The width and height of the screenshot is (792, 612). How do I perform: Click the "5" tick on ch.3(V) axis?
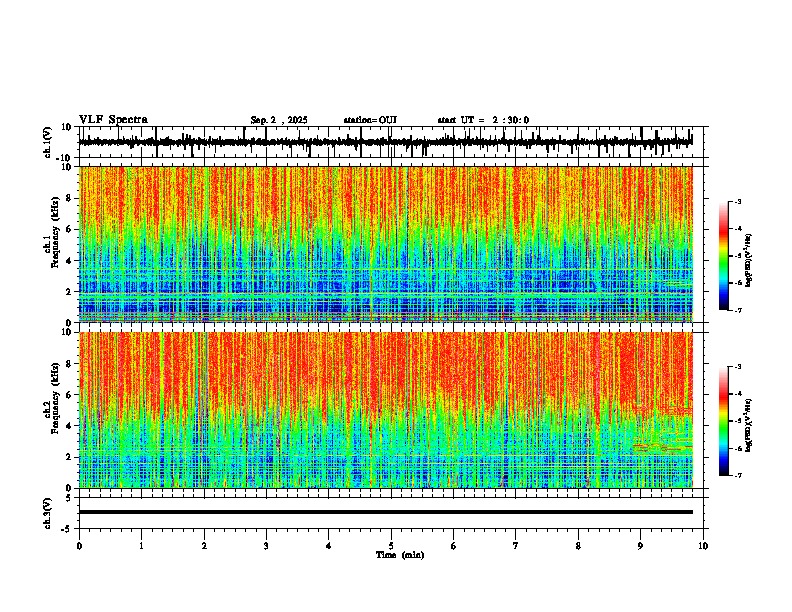[x=70, y=498]
